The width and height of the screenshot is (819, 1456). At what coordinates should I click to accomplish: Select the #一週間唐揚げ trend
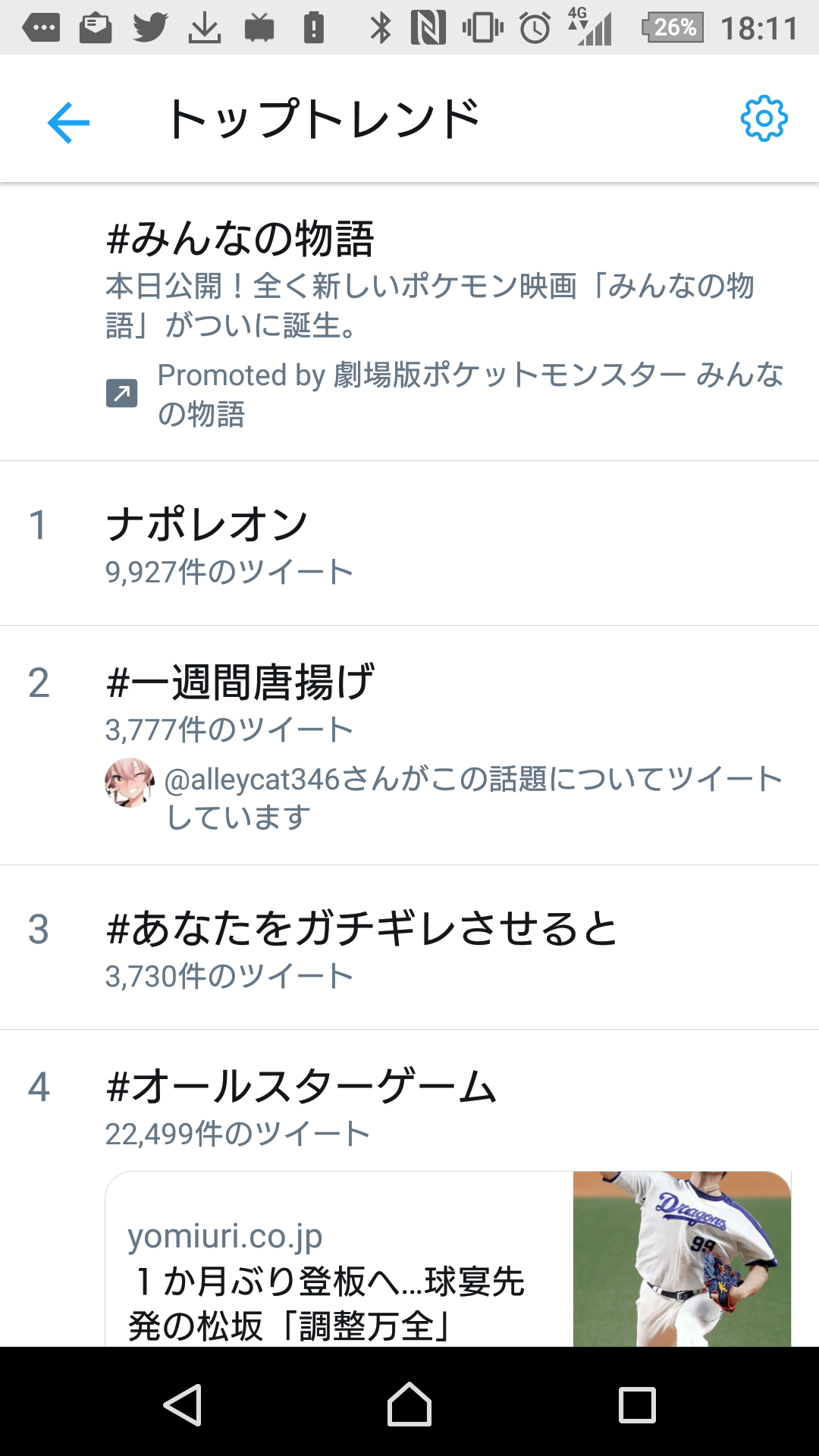point(241,682)
